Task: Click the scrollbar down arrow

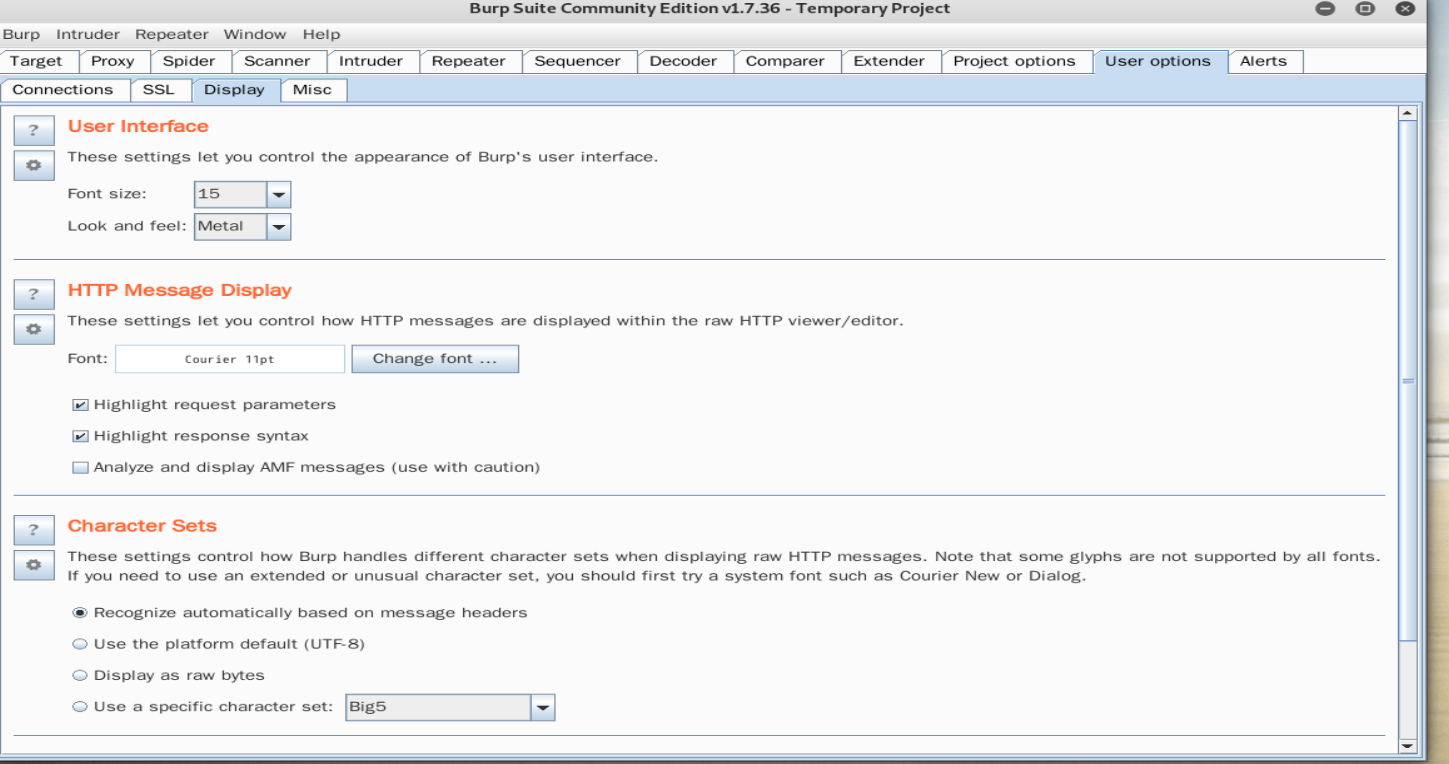Action: click(x=1410, y=745)
